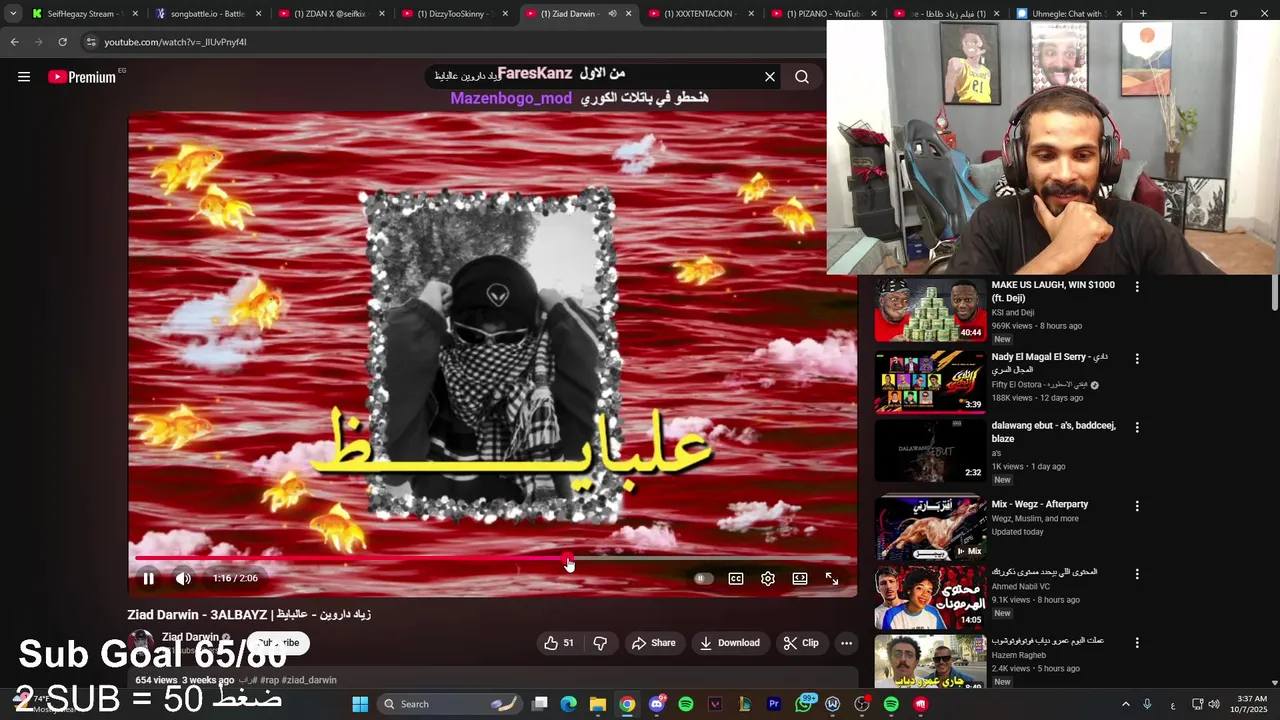Launch Microsoft Edge from taskbar
Screen dimensions: 1280x720
[x=569, y=704]
